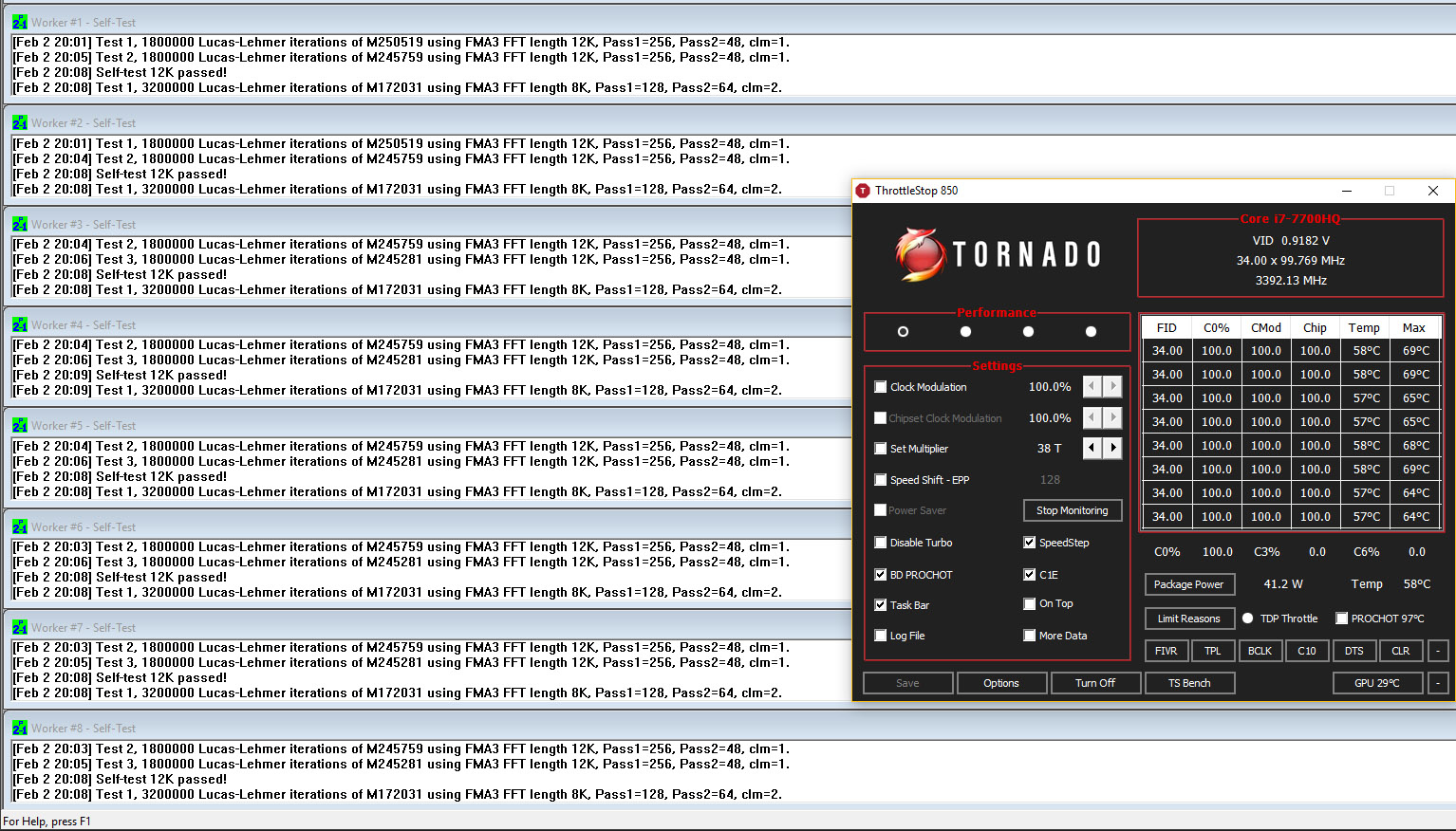Enable the Disable Turbo checkbox
Screen dimensions: 1456x831
(x=881, y=543)
